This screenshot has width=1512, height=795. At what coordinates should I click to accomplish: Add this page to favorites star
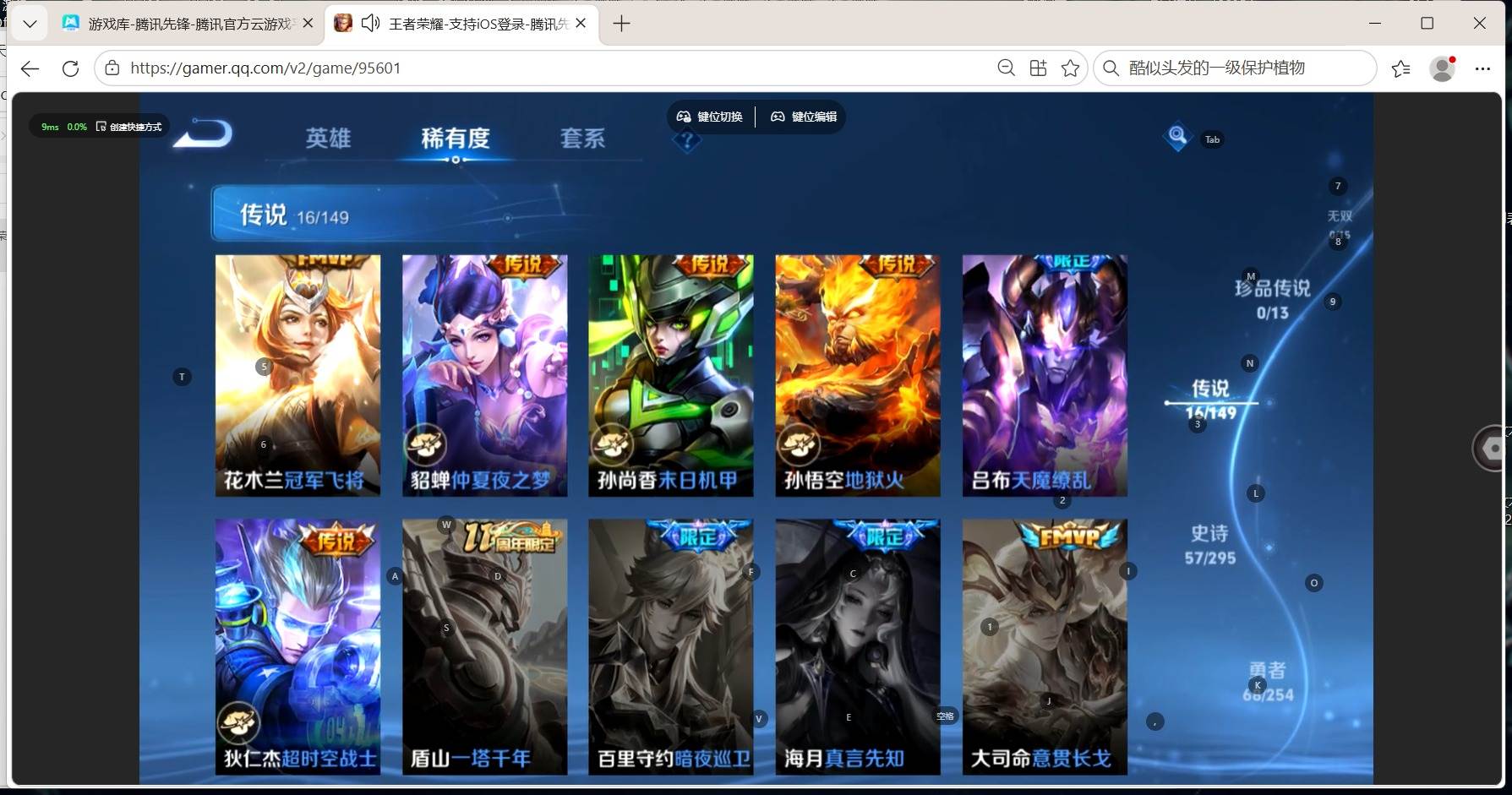[x=1070, y=68]
